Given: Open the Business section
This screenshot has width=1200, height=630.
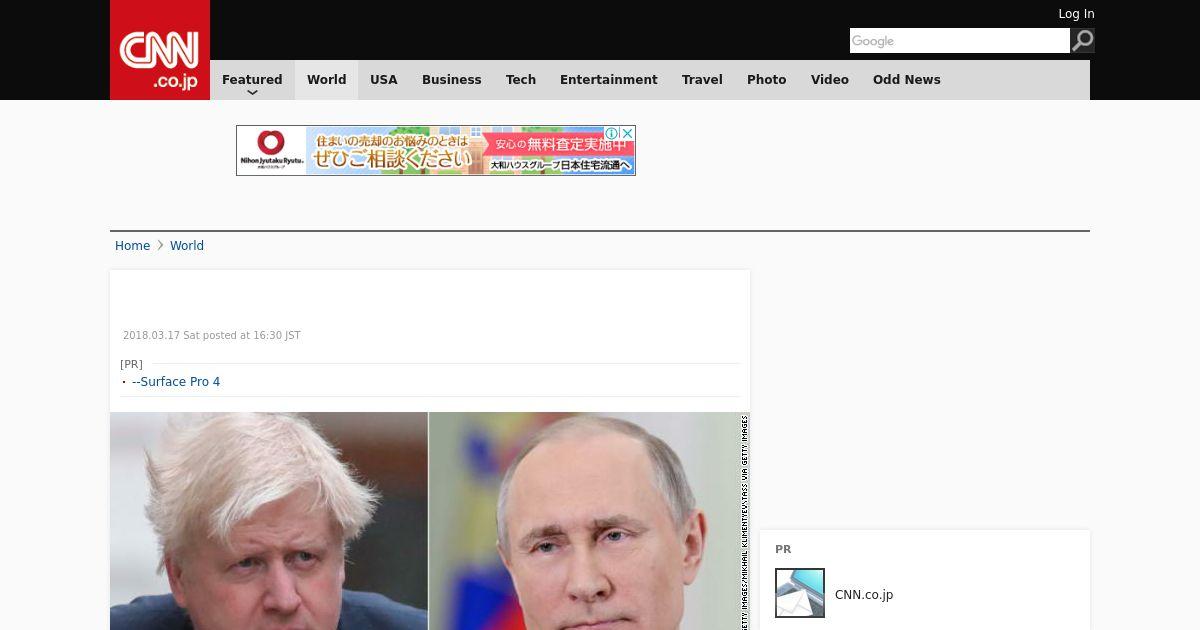Looking at the screenshot, I should (452, 80).
